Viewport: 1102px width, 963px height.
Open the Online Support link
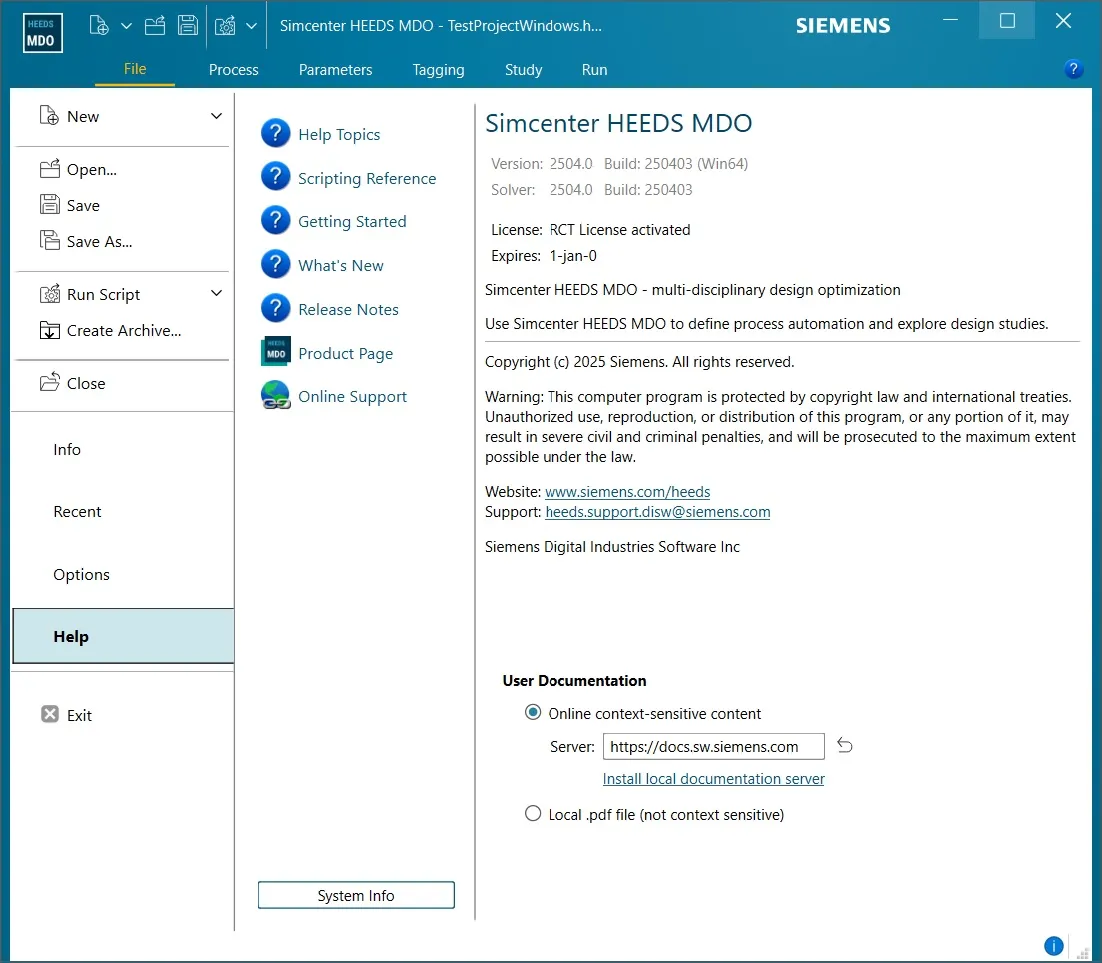pyautogui.click(x=352, y=396)
